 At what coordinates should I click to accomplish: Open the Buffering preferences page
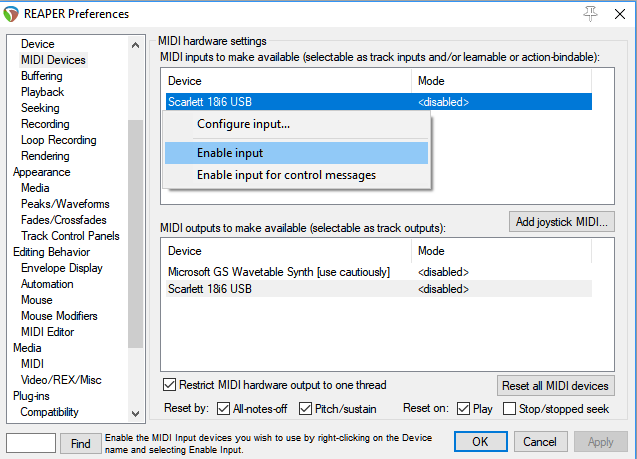tap(42, 76)
